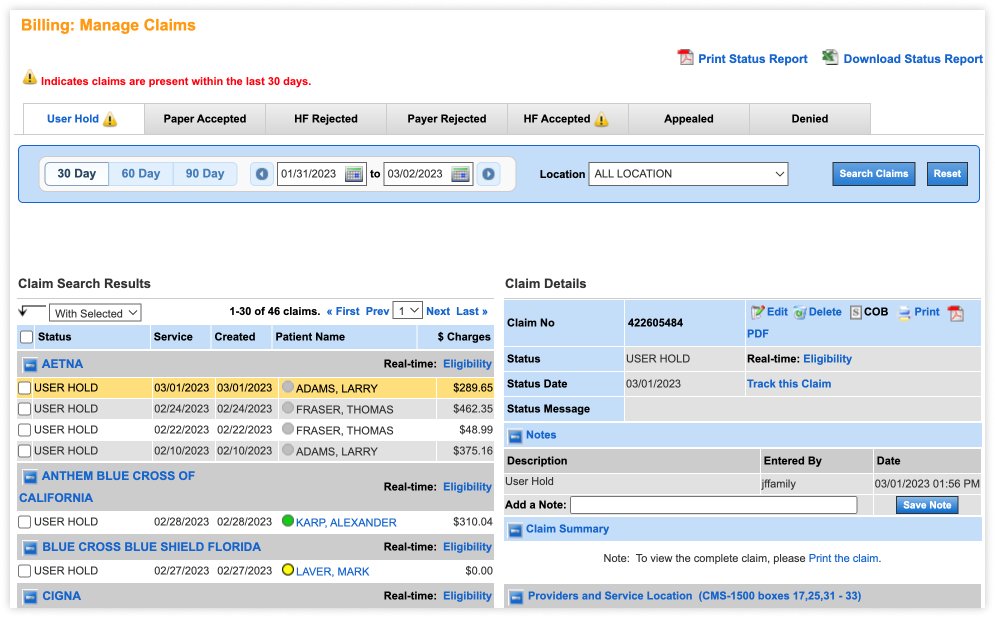Open the Track this Claim link
This screenshot has height=618, width=995.
789,383
